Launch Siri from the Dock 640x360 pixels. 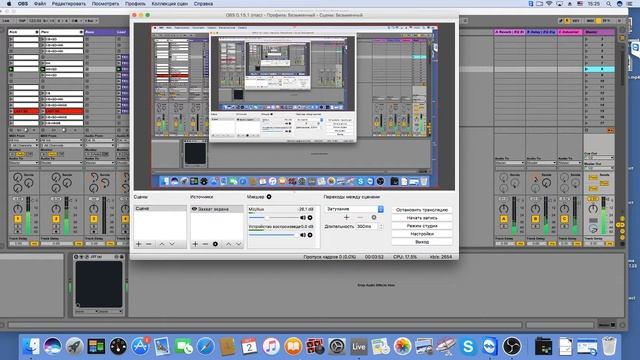pos(53,347)
